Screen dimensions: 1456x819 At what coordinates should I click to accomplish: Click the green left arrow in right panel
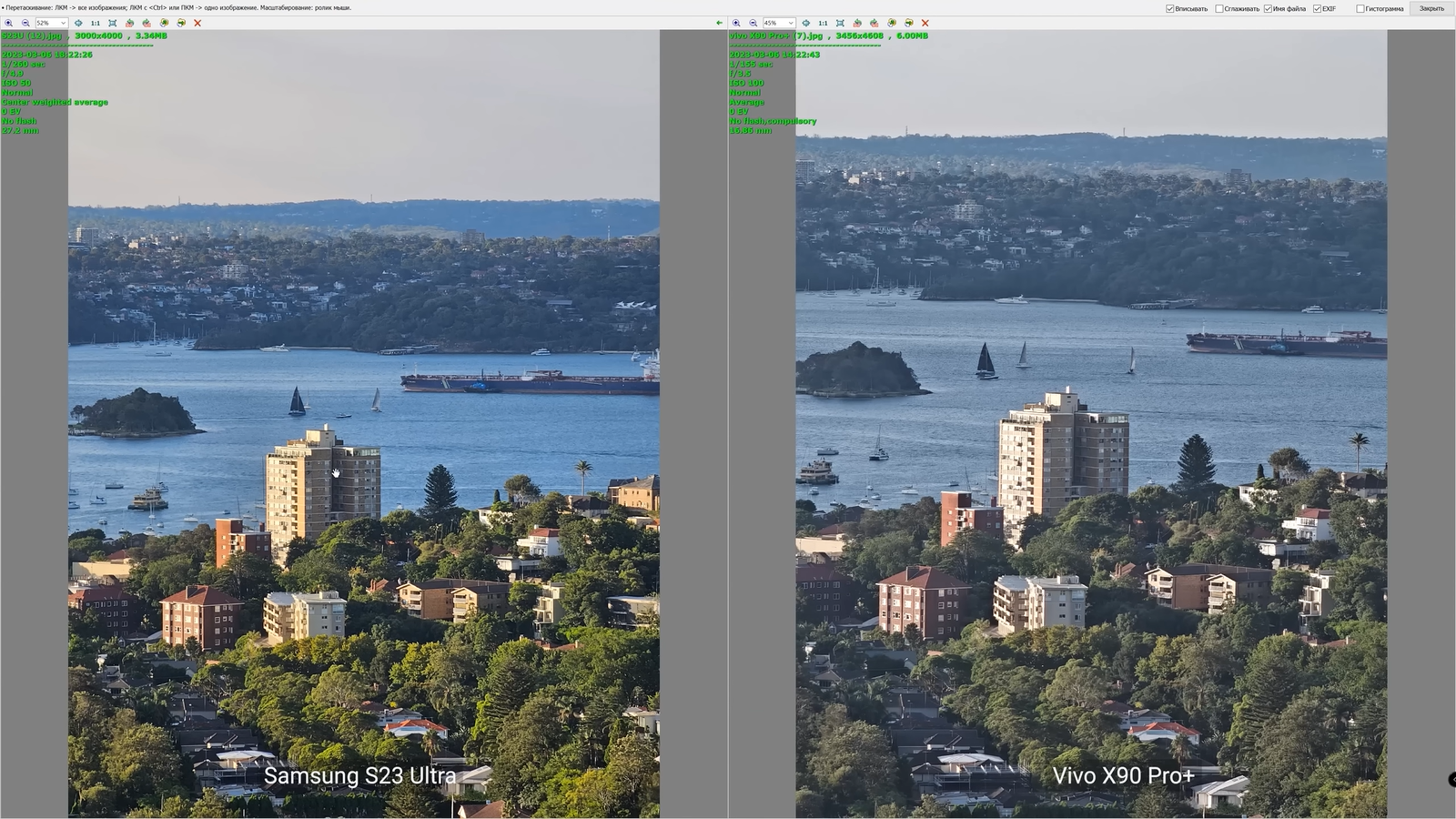coord(719,23)
